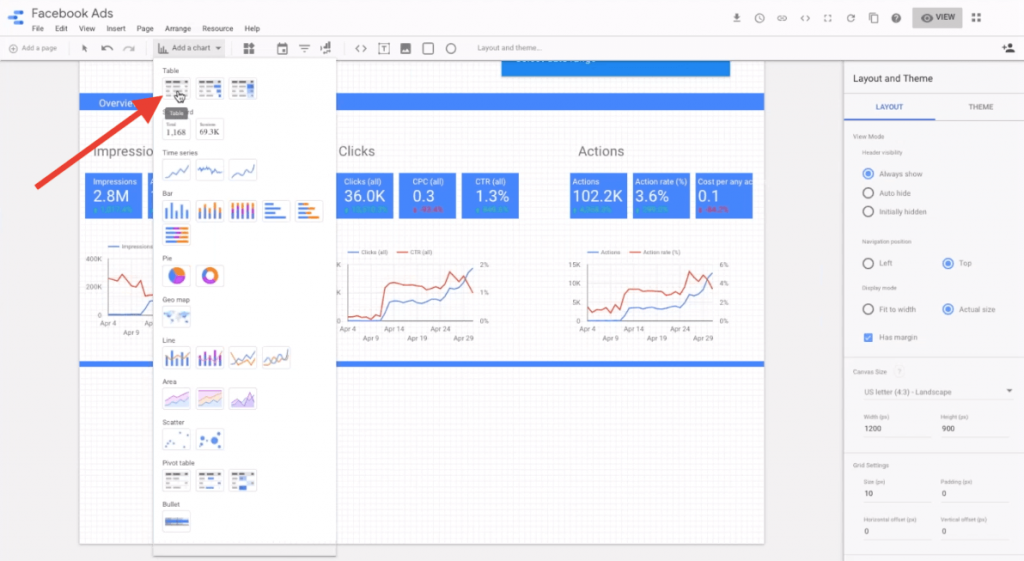Get the shareable report link icon

click(782, 18)
